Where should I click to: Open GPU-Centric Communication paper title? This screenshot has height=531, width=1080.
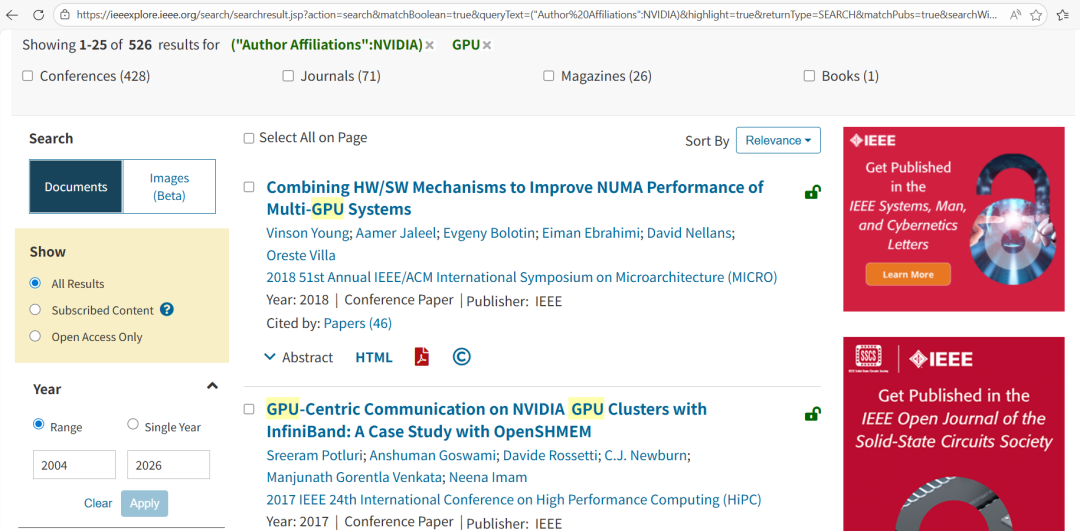click(x=486, y=420)
